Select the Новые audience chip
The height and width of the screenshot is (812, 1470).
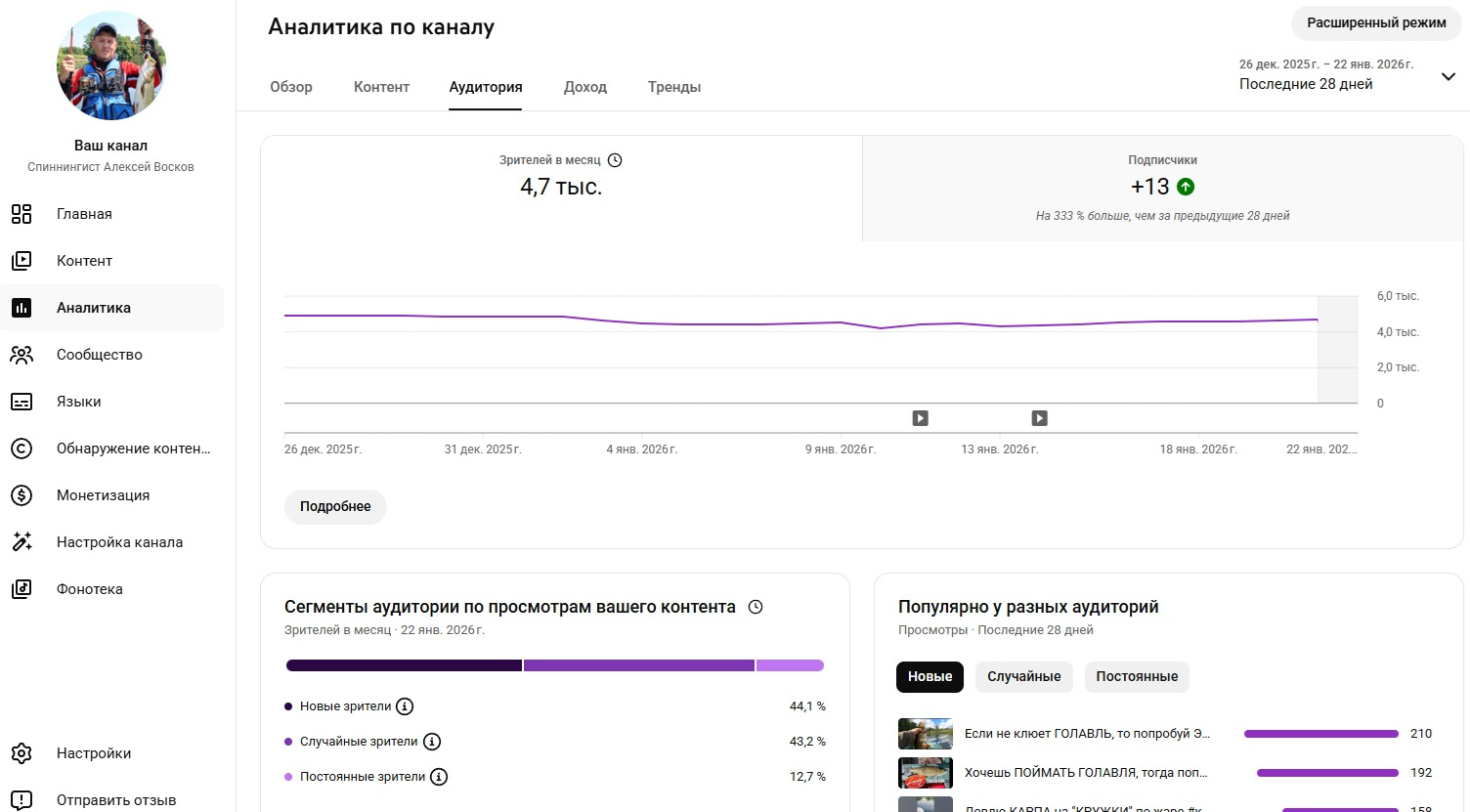click(x=930, y=676)
